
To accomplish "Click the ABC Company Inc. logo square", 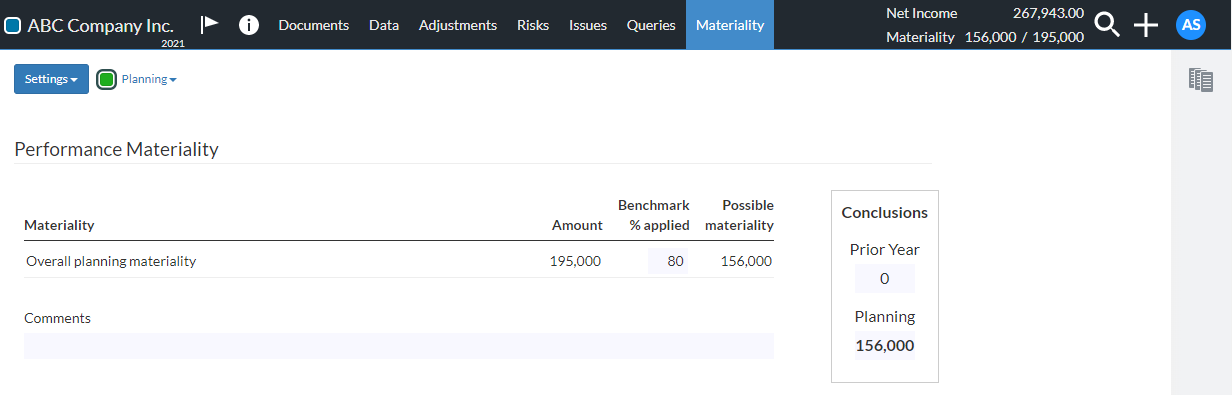I will point(13,25).
